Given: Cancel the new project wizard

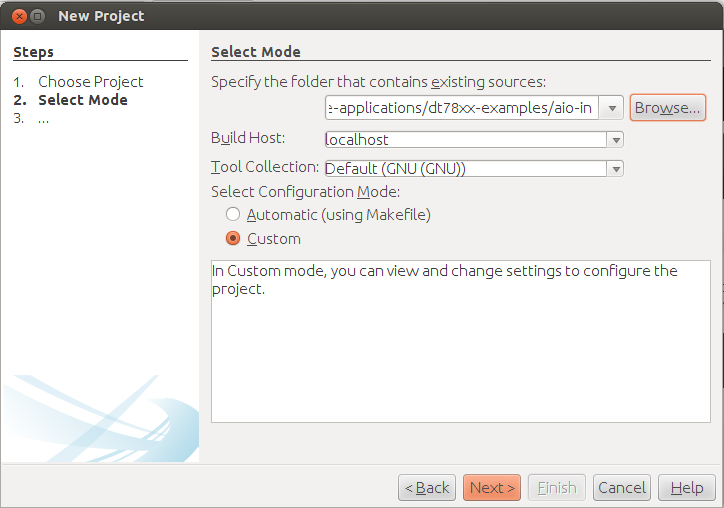Looking at the screenshot, I should 622,488.
